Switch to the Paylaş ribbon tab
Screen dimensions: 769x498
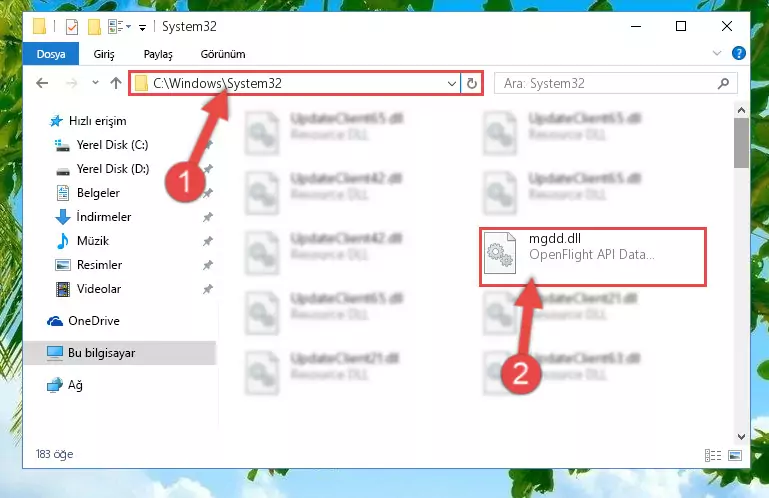(158, 54)
